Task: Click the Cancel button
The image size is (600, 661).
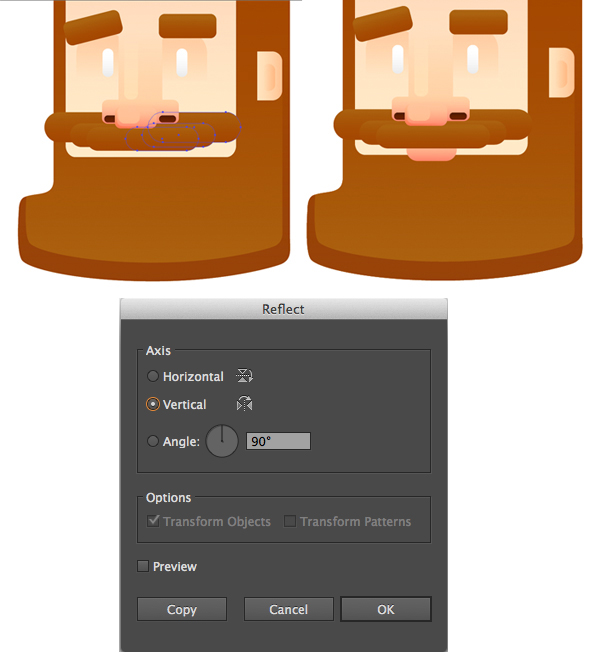Action: [289, 609]
